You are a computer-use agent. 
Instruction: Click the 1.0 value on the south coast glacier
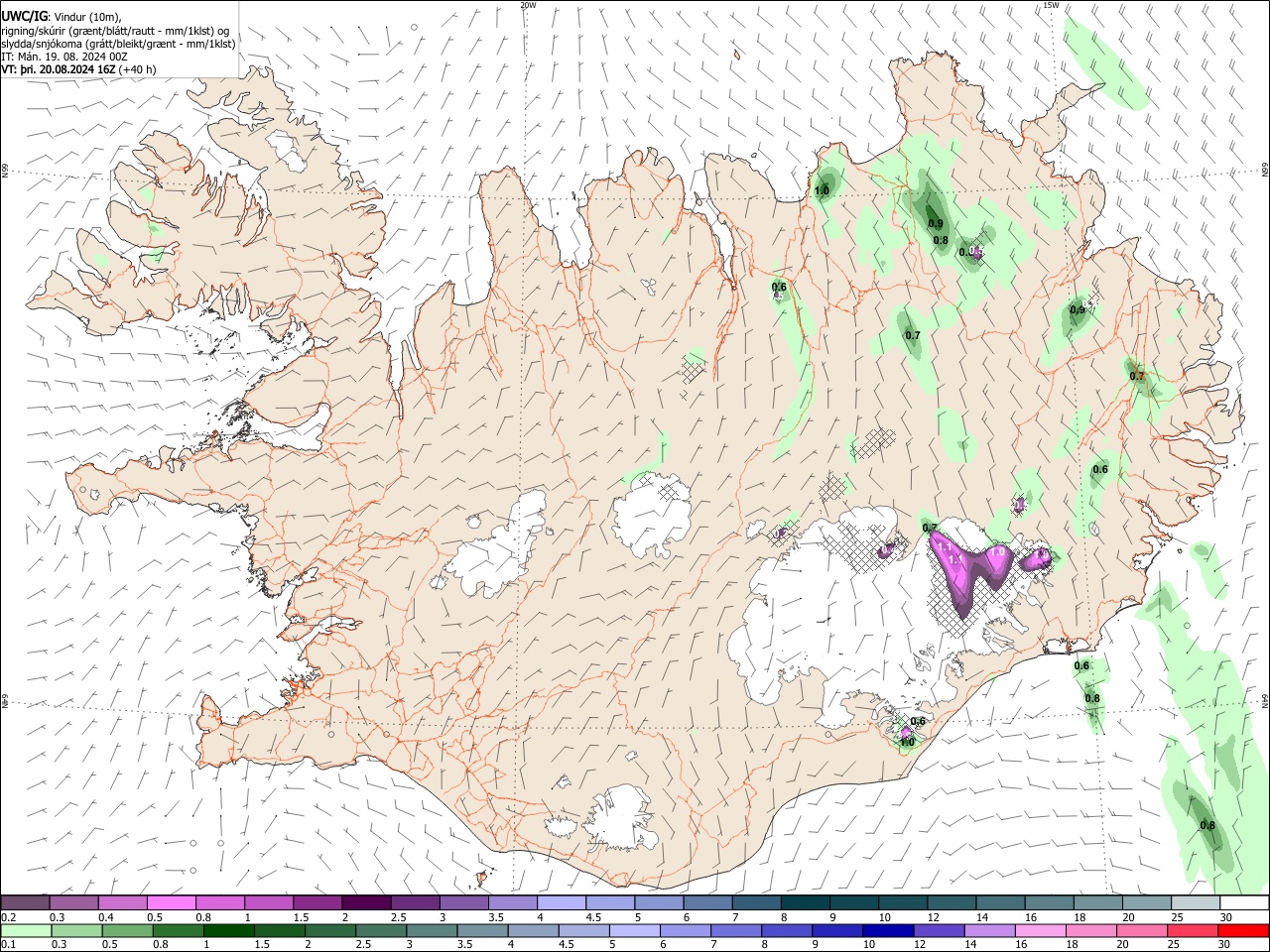click(x=907, y=742)
